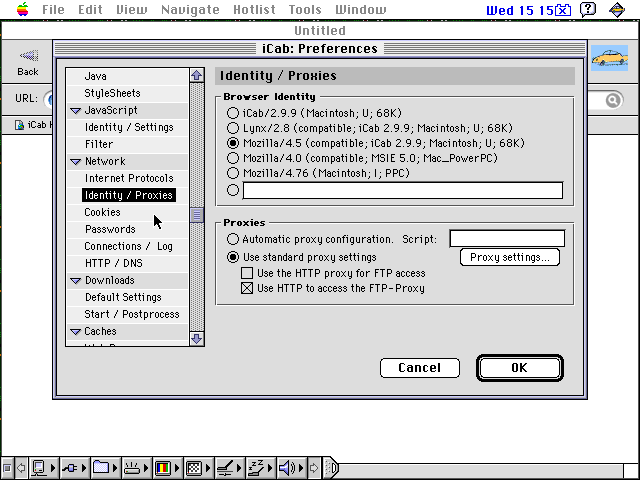Screen dimensions: 640x480
Task: Open the file sharing folder module in Control Strip
Action: coord(105,468)
